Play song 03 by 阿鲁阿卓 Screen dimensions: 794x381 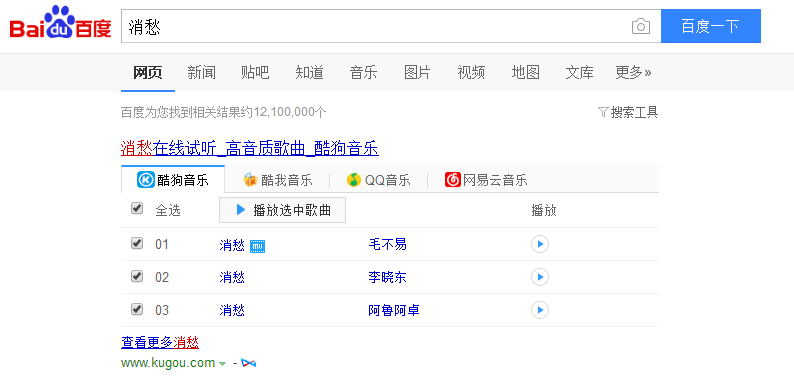(x=540, y=310)
